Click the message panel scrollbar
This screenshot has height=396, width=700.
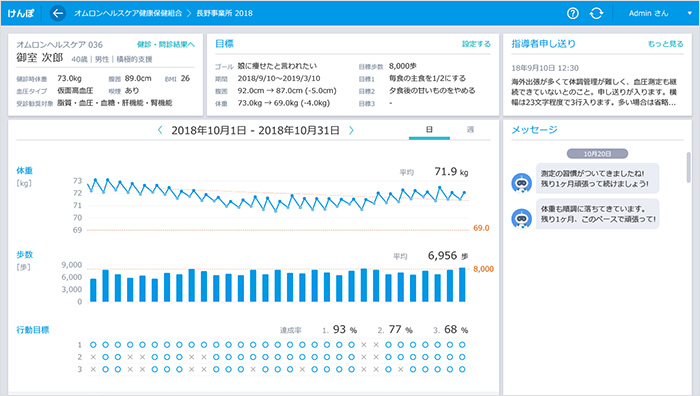[688, 167]
